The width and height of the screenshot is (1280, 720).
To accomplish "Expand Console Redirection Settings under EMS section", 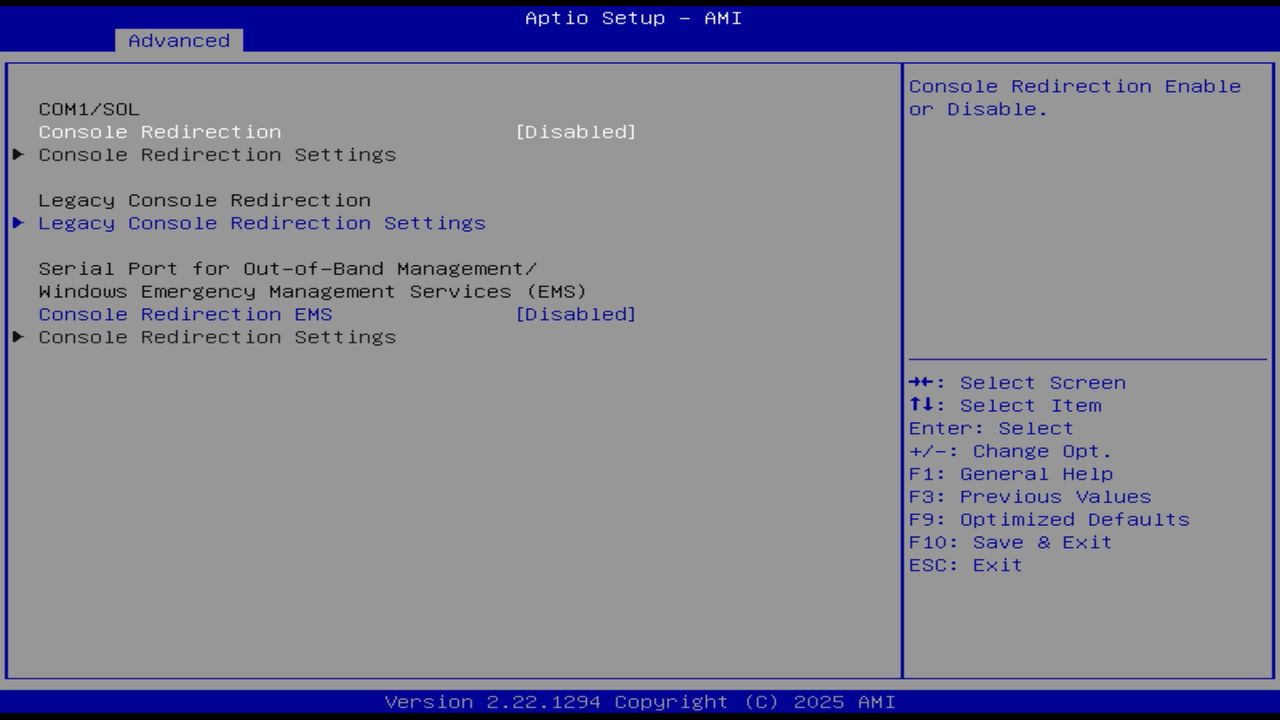I will 216,337.
